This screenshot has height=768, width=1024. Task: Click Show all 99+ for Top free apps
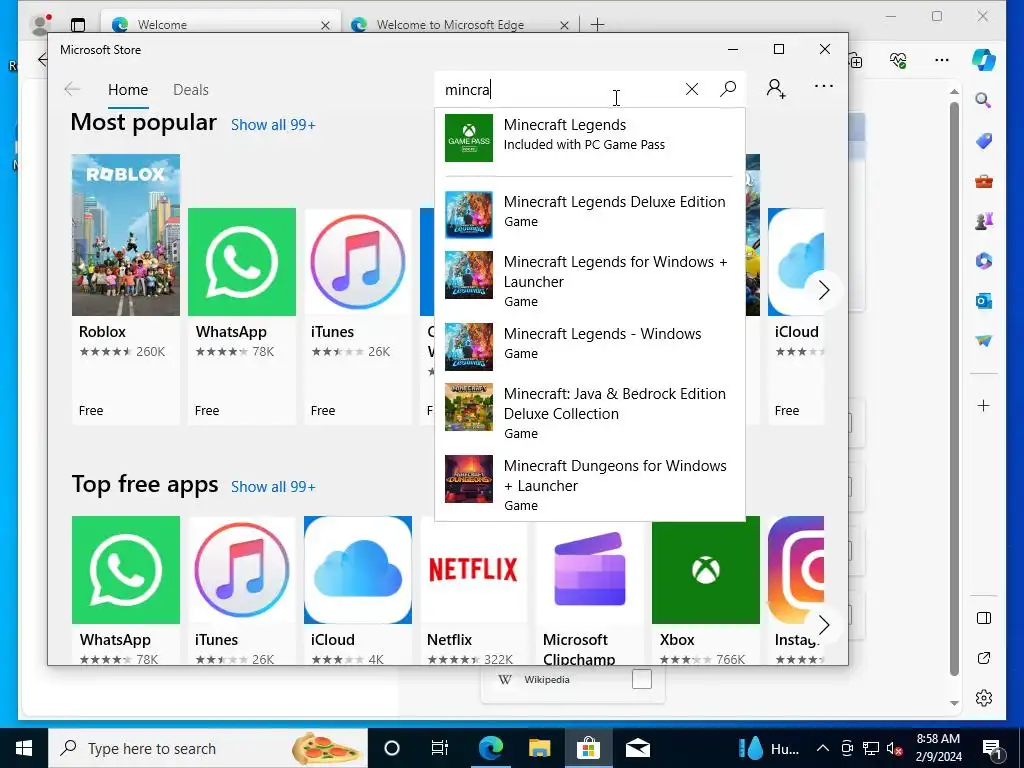273,487
